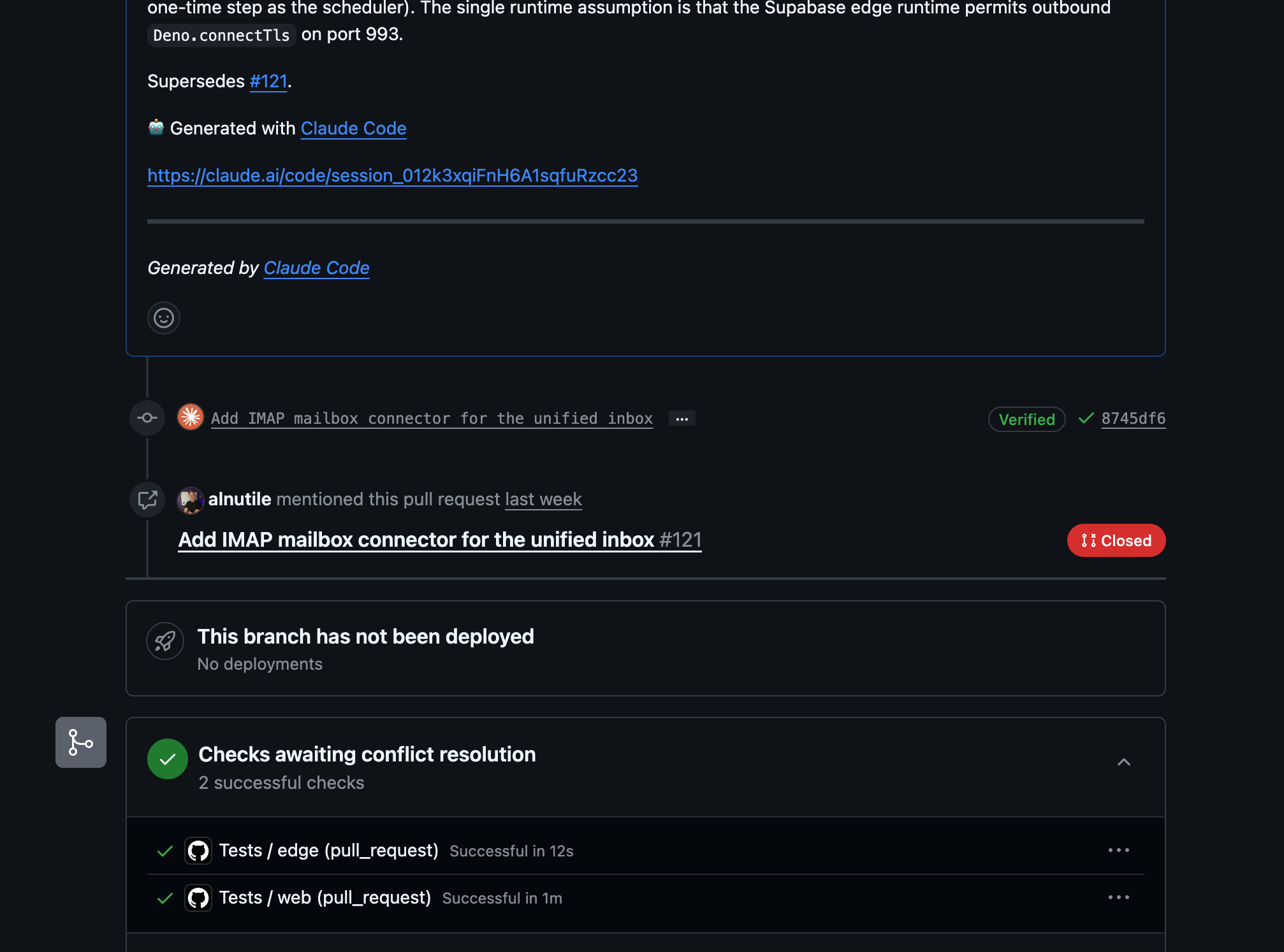Open the alnutile avatar

click(191, 500)
